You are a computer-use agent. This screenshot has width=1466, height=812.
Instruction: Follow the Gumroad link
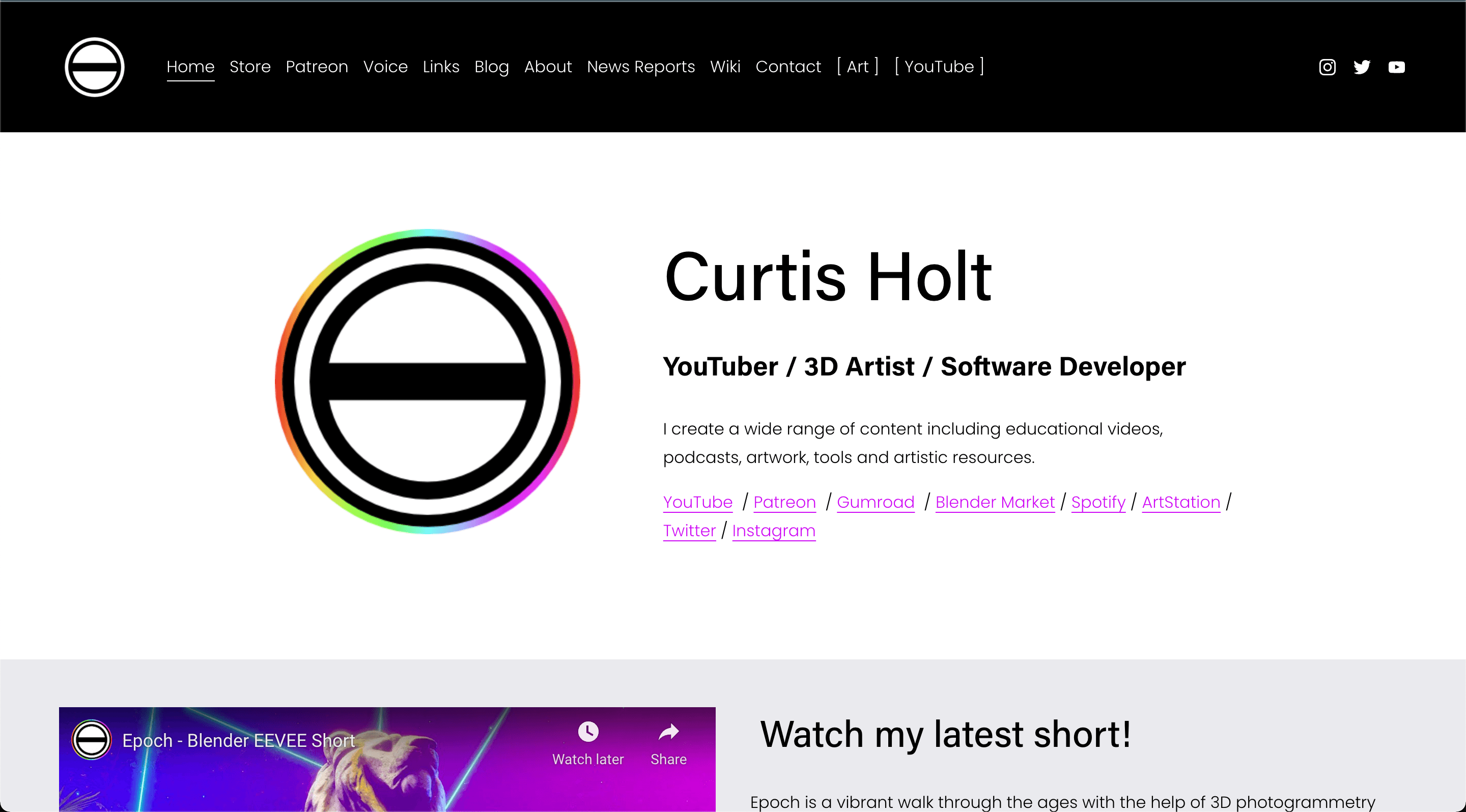876,502
